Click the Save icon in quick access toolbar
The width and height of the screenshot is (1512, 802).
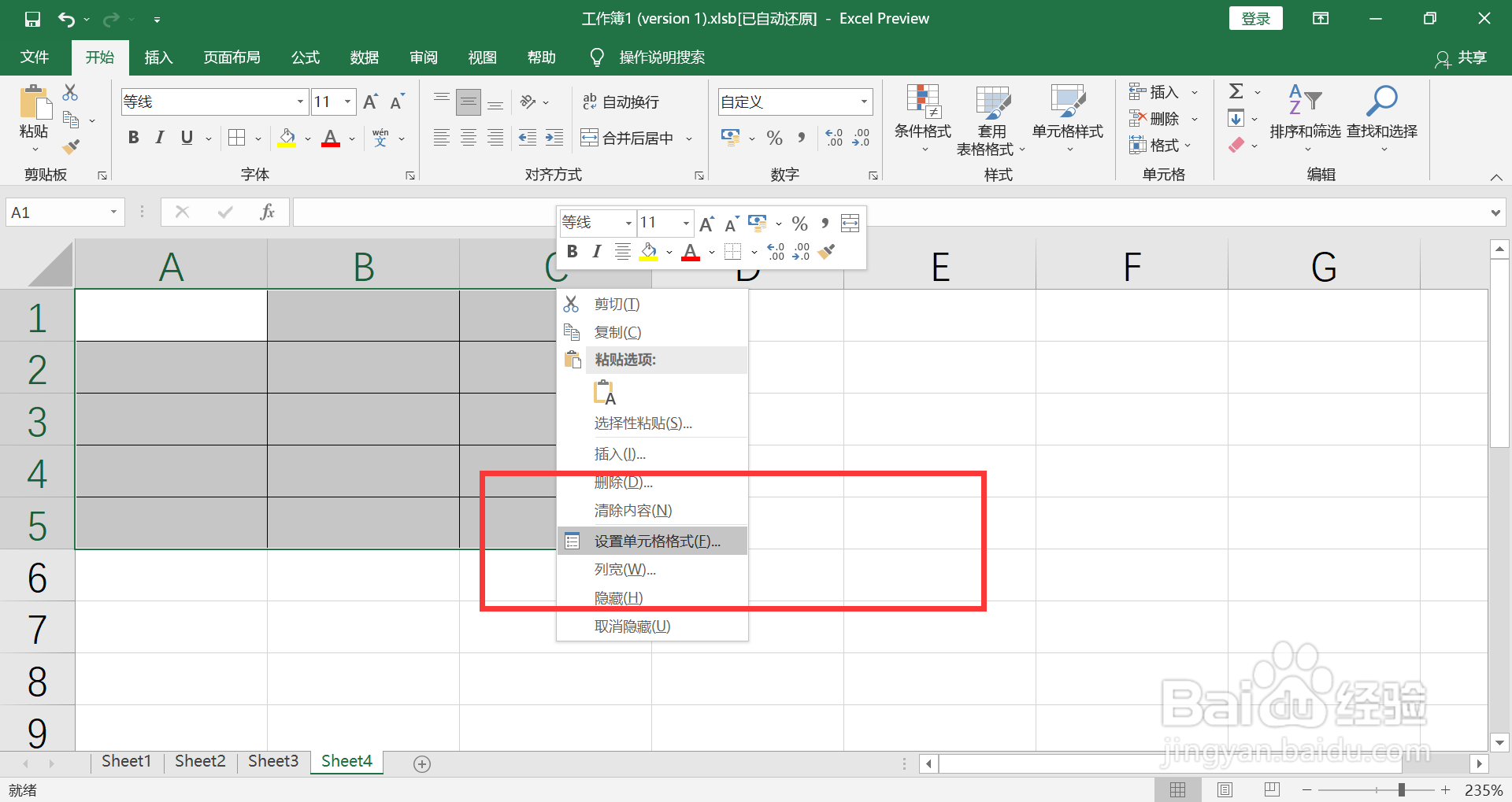click(32, 19)
